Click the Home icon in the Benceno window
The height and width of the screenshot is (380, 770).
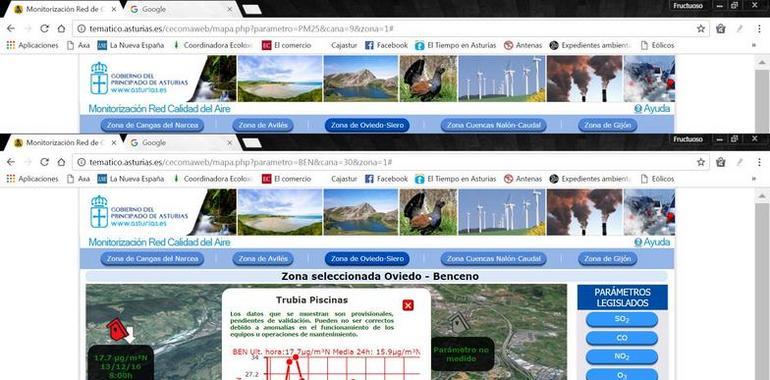(x=61, y=162)
